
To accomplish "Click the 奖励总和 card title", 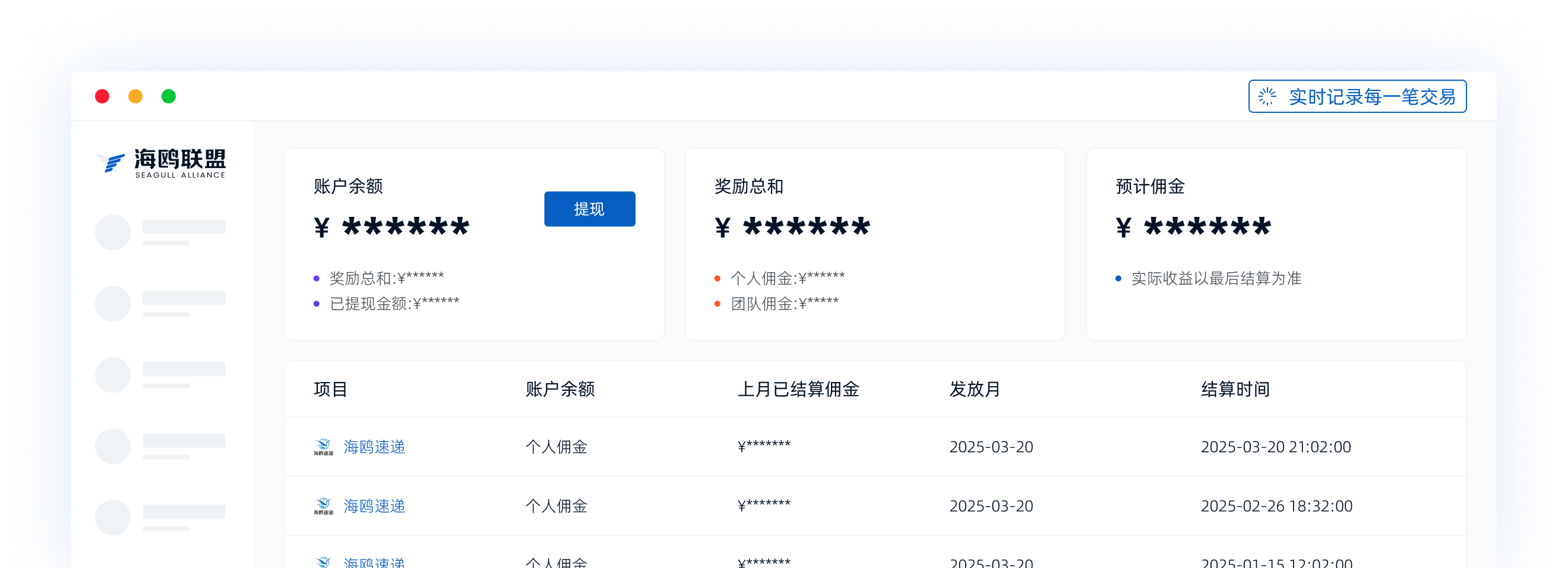I will [x=749, y=187].
